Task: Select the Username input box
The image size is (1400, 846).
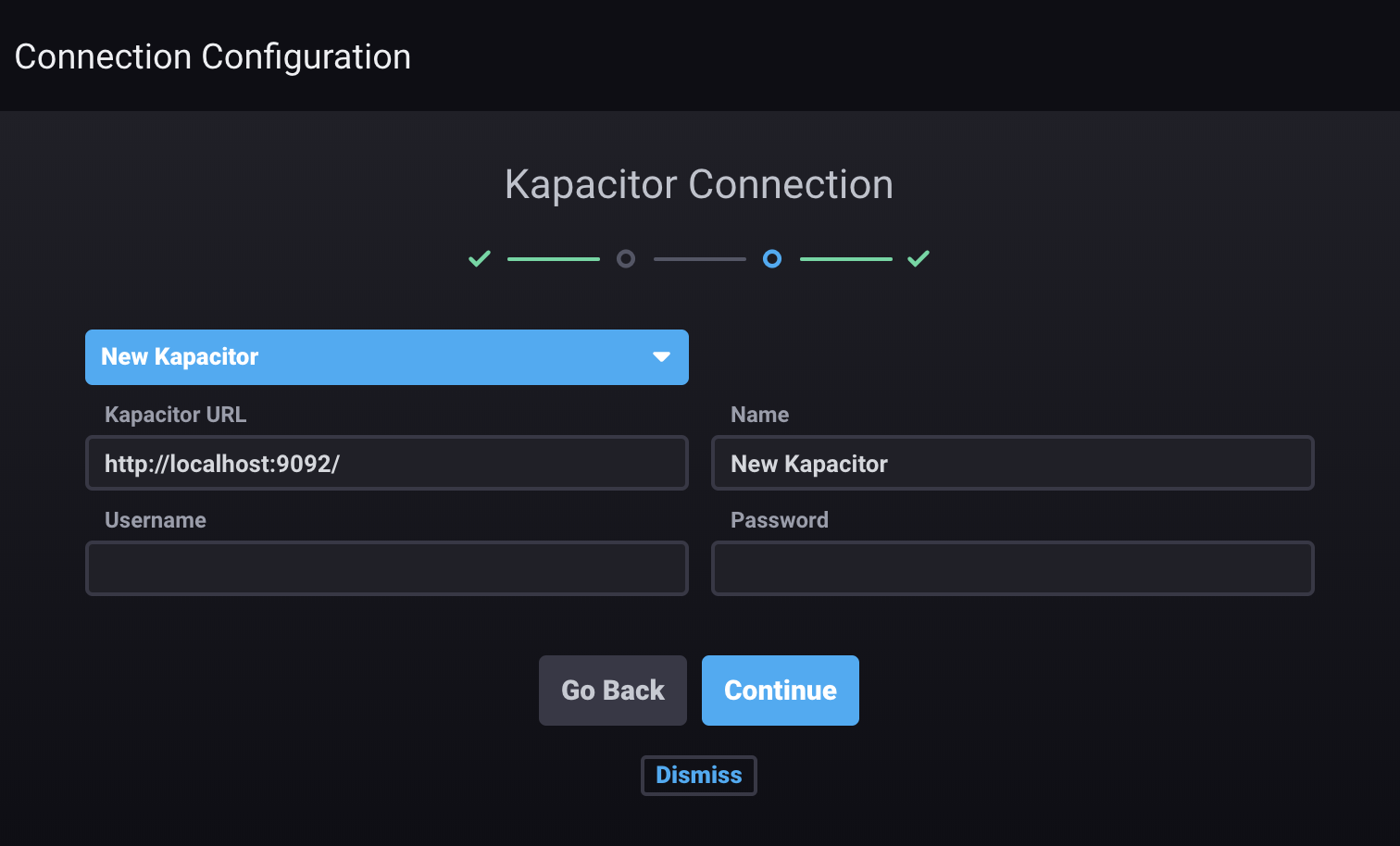Action: click(386, 568)
